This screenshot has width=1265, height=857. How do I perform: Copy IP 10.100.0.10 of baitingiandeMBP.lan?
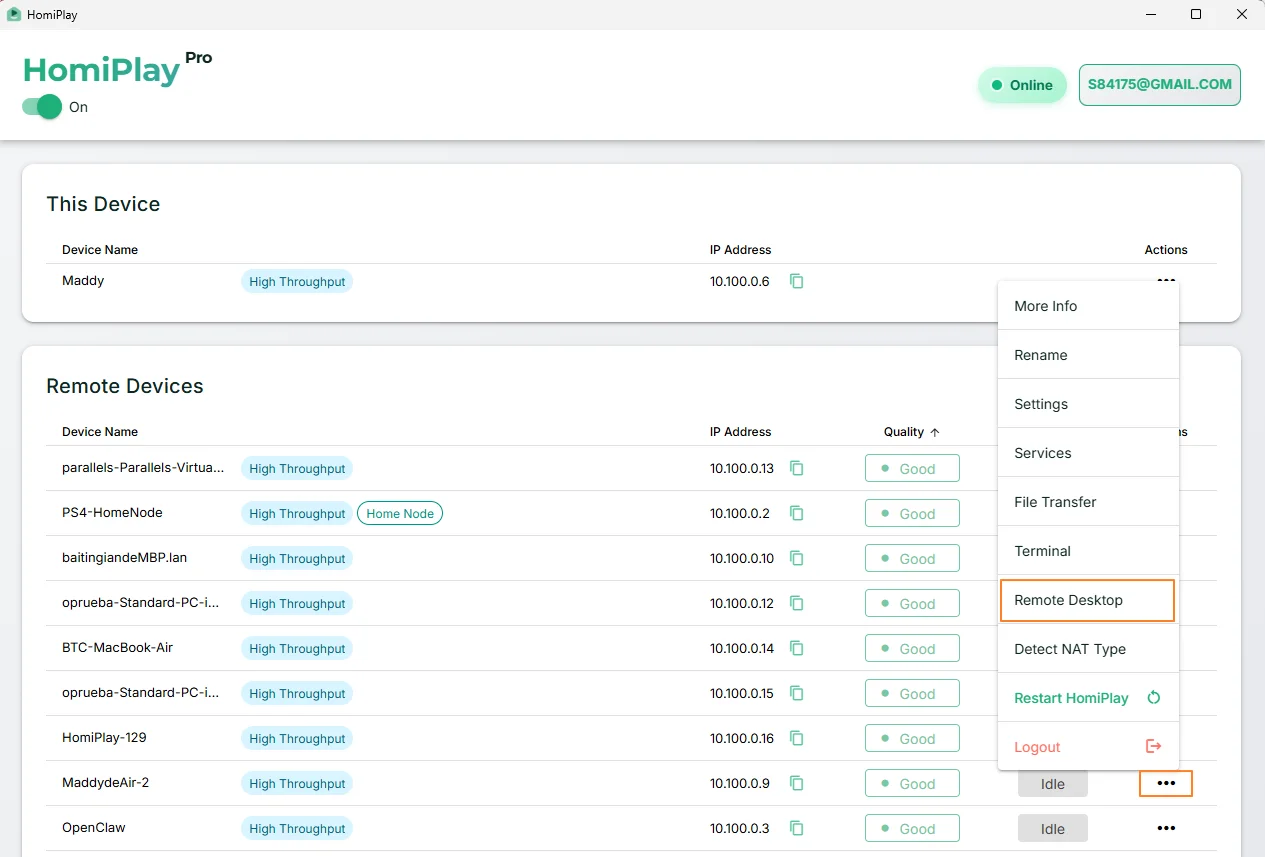tap(797, 558)
